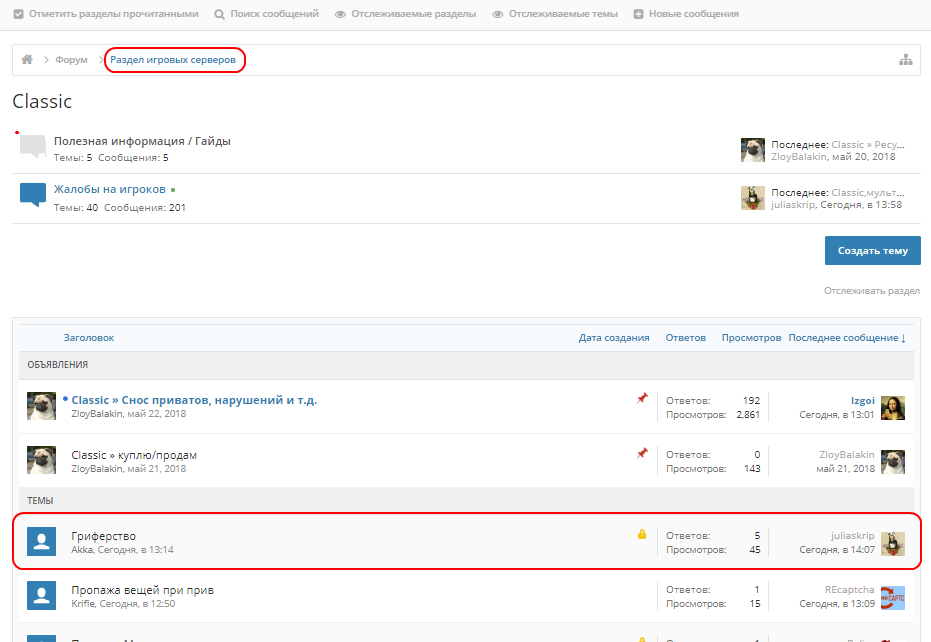The width and height of the screenshot is (931, 642).
Task: Open Izgoi's profile link
Action: tap(862, 400)
